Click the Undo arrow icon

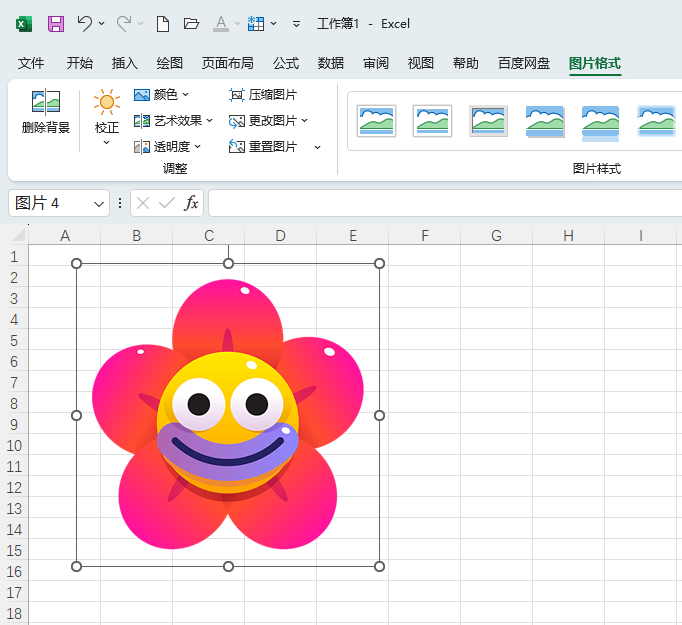(x=85, y=23)
